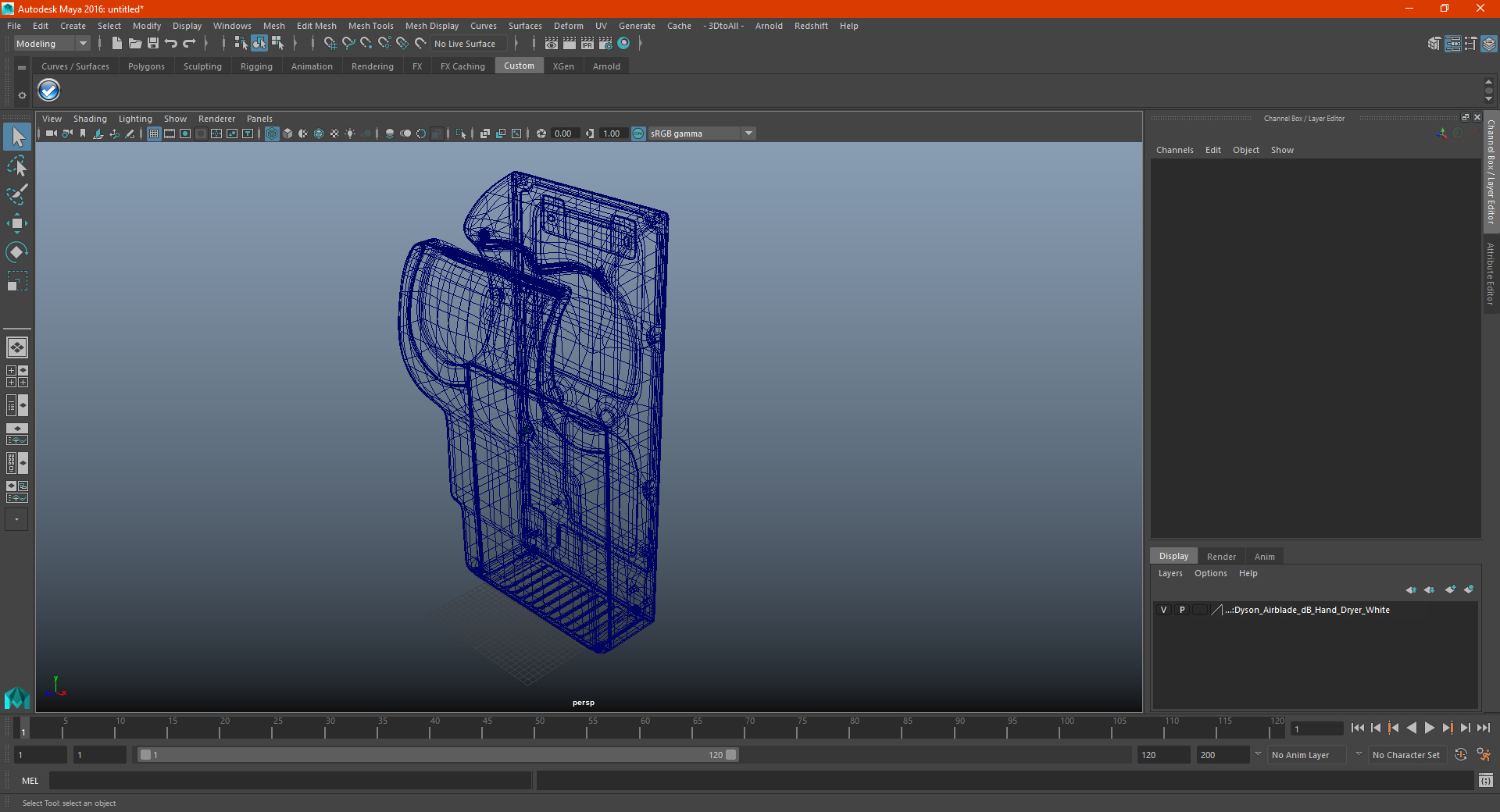Image resolution: width=1500 pixels, height=812 pixels.
Task: Play the animation forwards
Action: tap(1429, 728)
